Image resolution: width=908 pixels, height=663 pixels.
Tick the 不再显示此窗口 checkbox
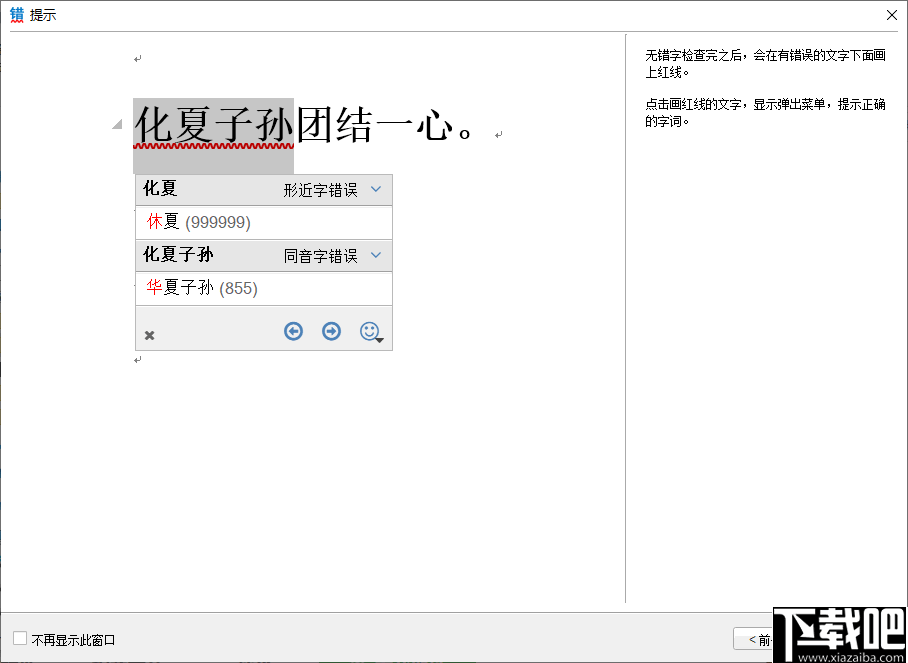pyautogui.click(x=20, y=639)
